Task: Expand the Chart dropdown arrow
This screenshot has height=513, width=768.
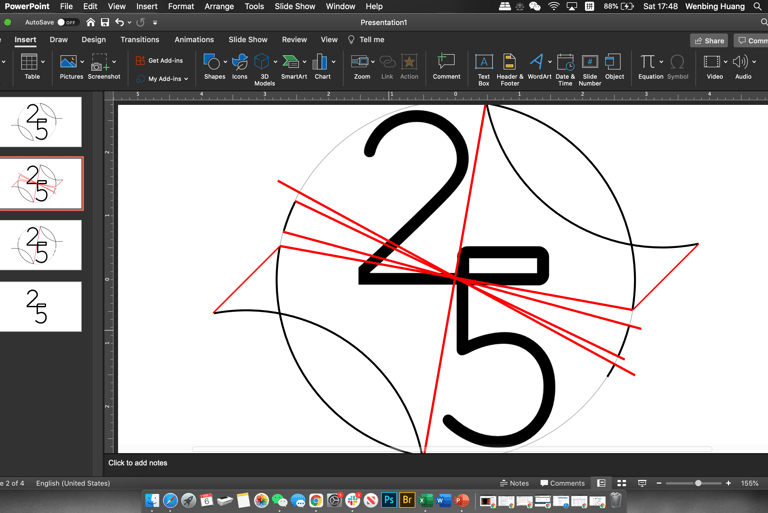Action: coord(334,62)
